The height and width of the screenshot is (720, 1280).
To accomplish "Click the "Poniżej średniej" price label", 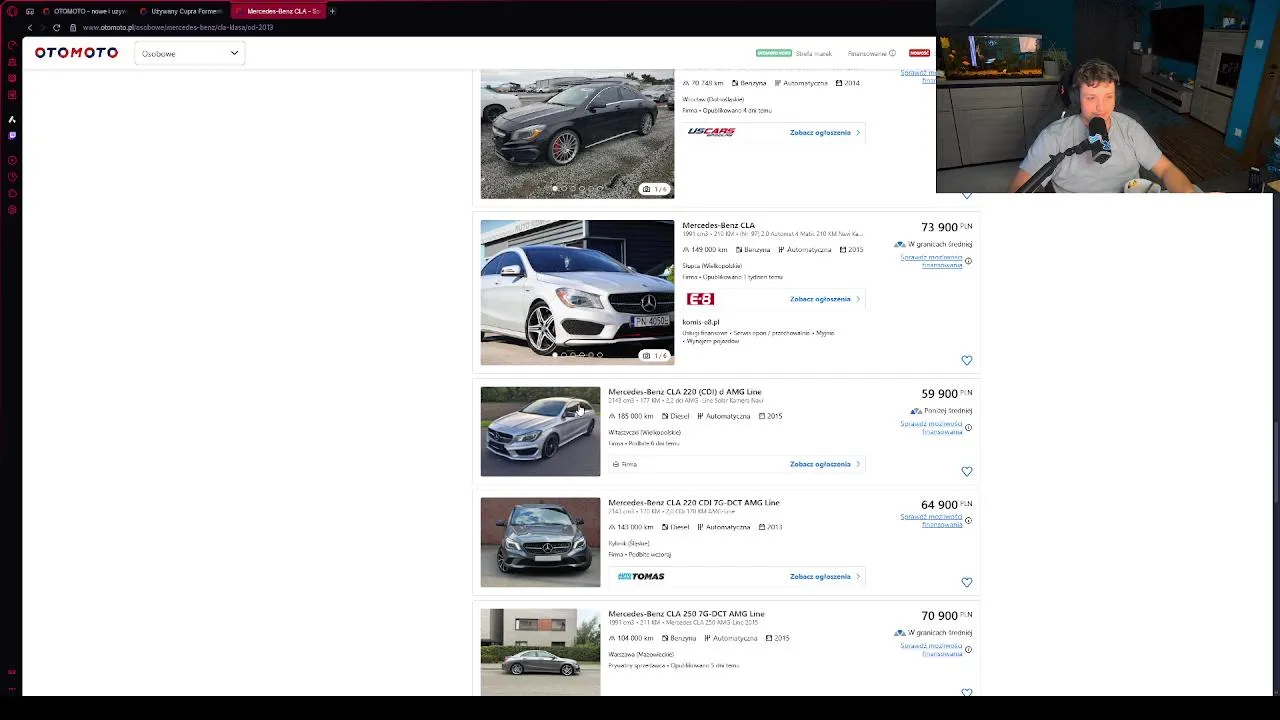I will 947,411.
